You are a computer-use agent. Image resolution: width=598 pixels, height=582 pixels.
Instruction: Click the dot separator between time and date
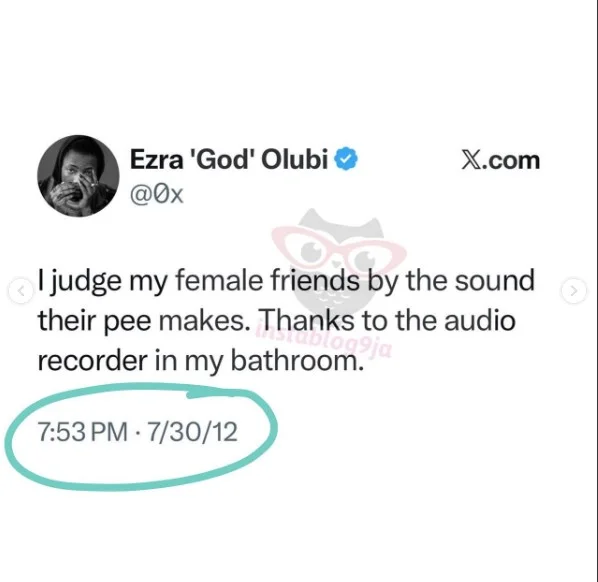click(138, 432)
